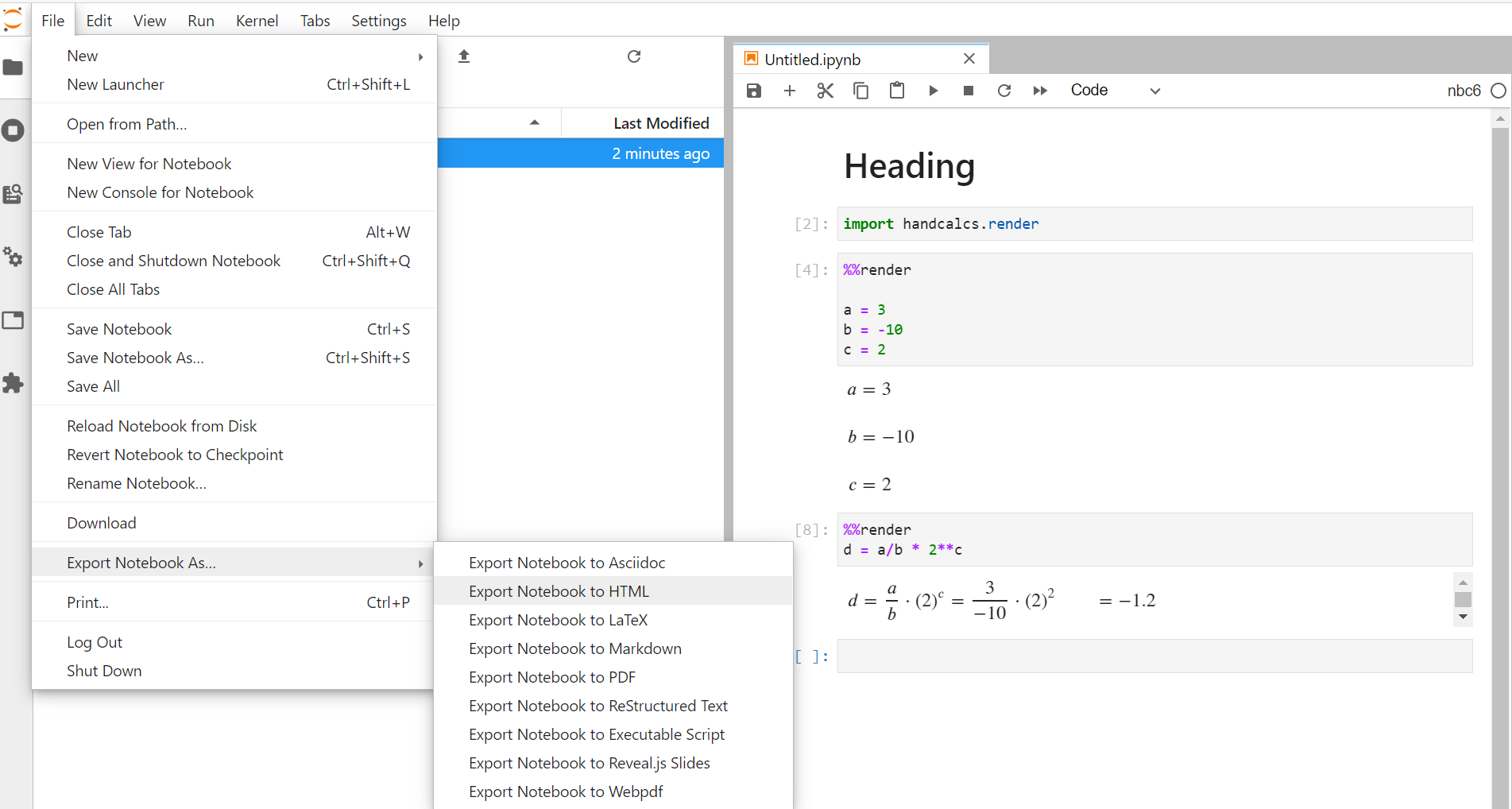The image size is (1512, 809).
Task: Open the Commands palette sidebar icon
Action: coord(13,194)
